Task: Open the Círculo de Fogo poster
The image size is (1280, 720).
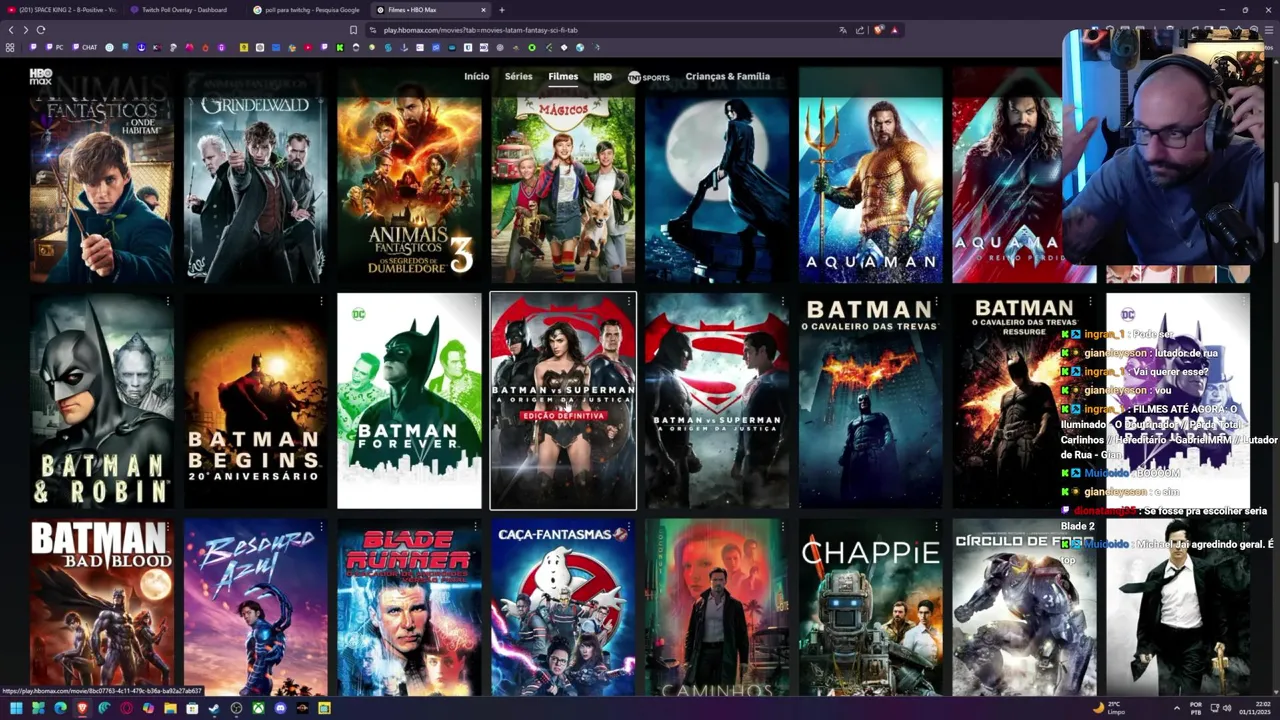Action: coord(1024,607)
